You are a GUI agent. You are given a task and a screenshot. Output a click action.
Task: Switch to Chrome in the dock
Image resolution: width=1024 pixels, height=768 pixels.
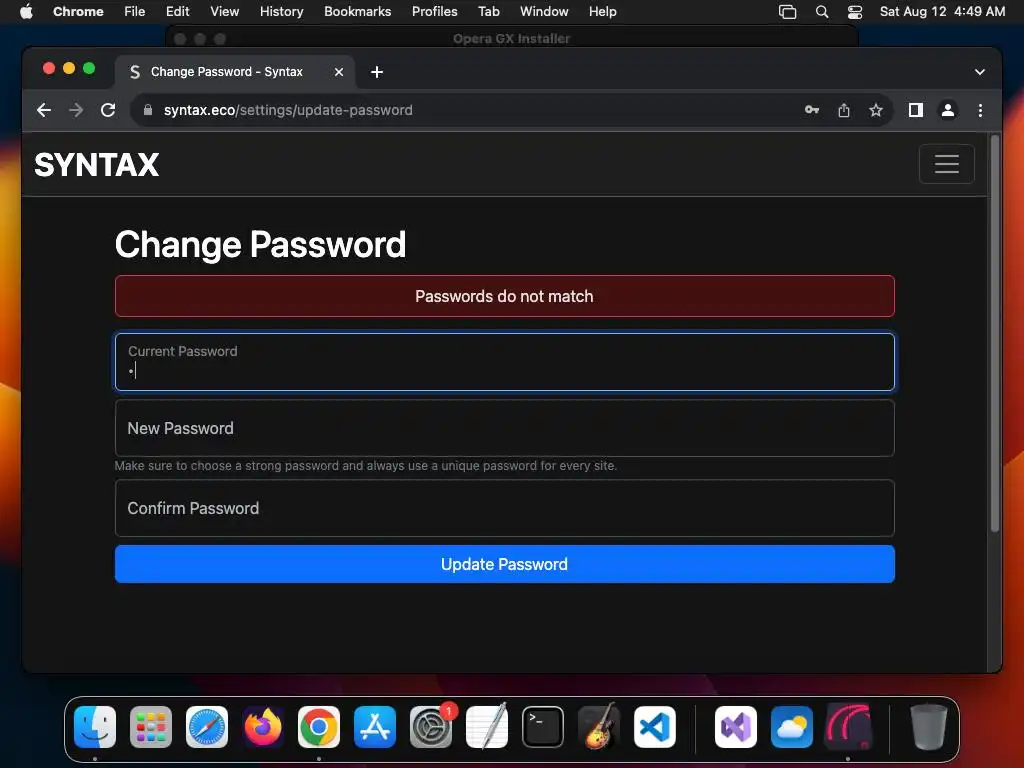pos(319,727)
